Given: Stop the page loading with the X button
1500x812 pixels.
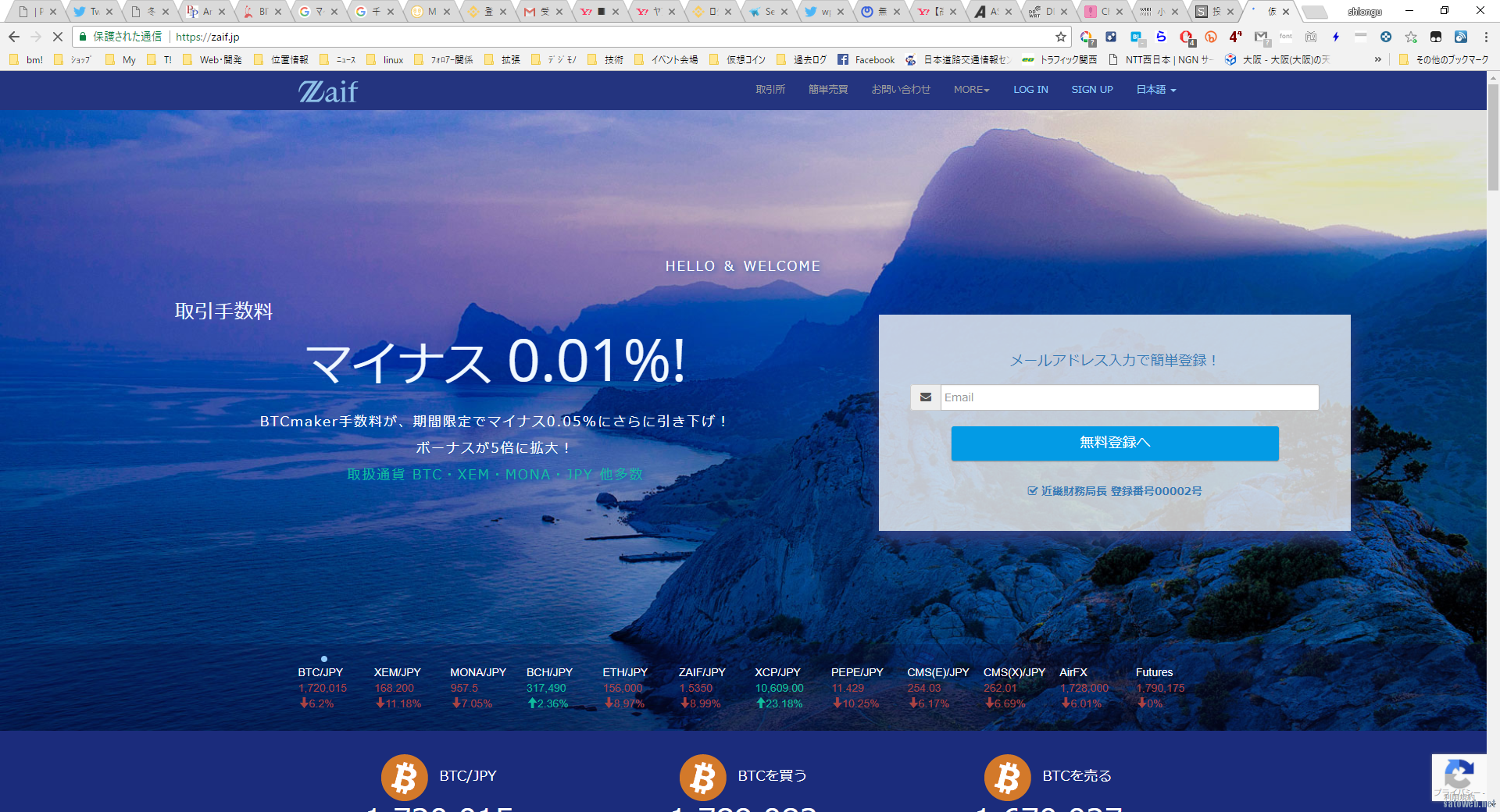Looking at the screenshot, I should pos(57,37).
